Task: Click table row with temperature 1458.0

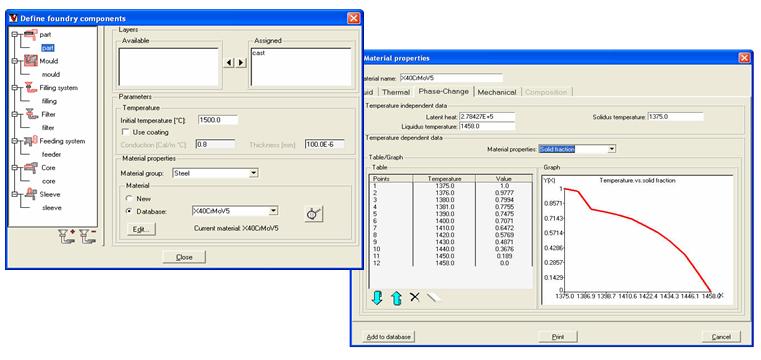Action: tap(450, 262)
